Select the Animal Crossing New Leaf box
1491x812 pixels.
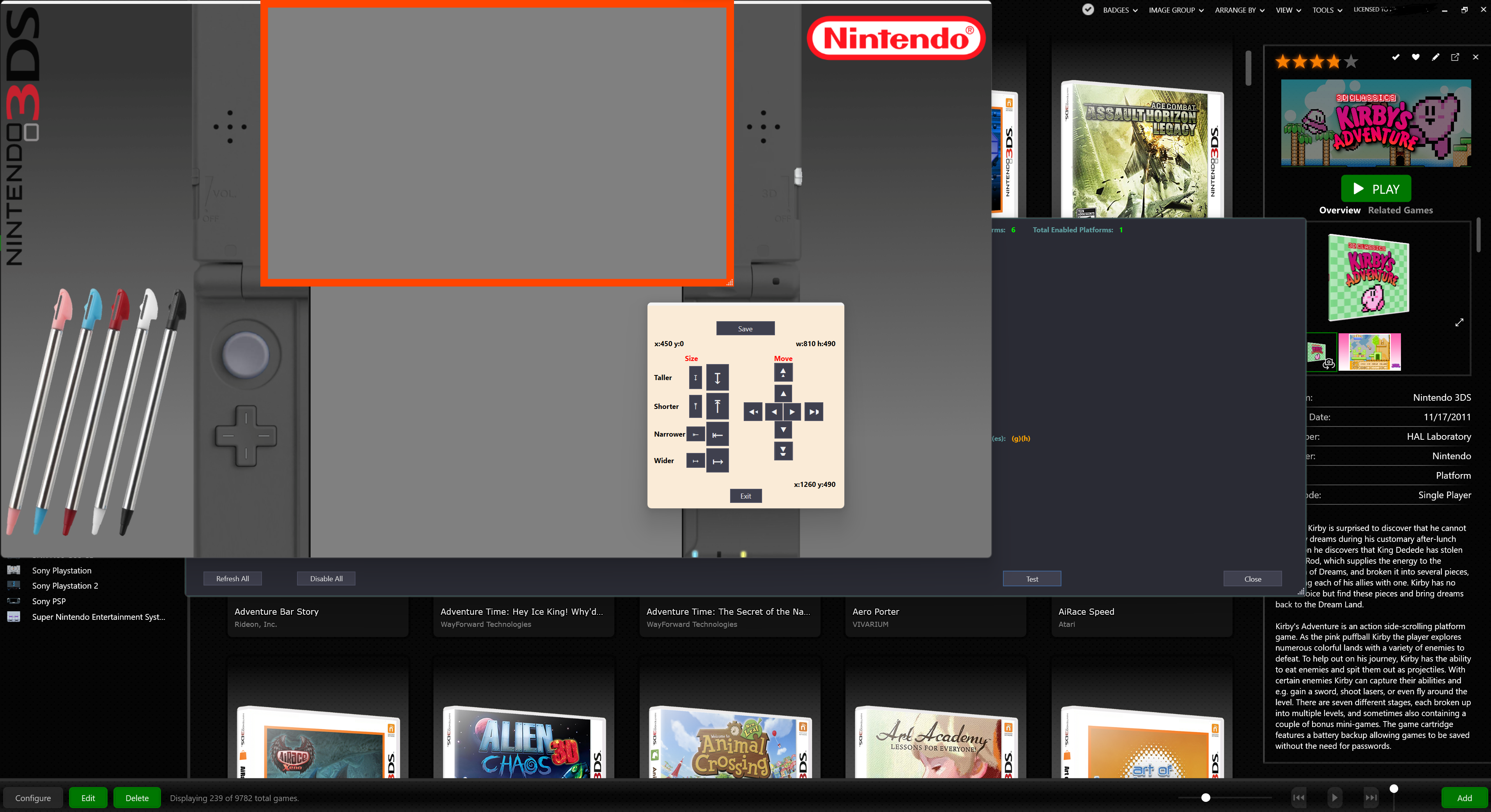pyautogui.click(x=730, y=742)
